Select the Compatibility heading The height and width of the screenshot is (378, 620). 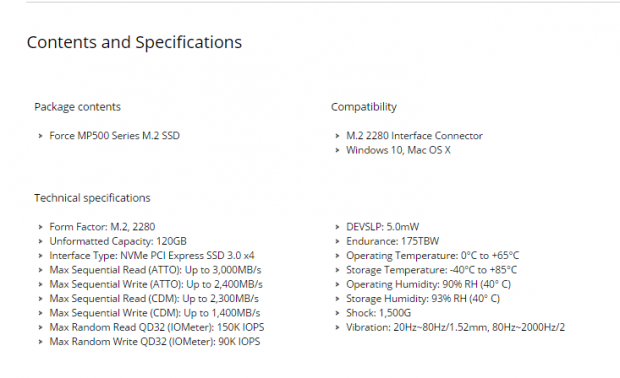(364, 107)
